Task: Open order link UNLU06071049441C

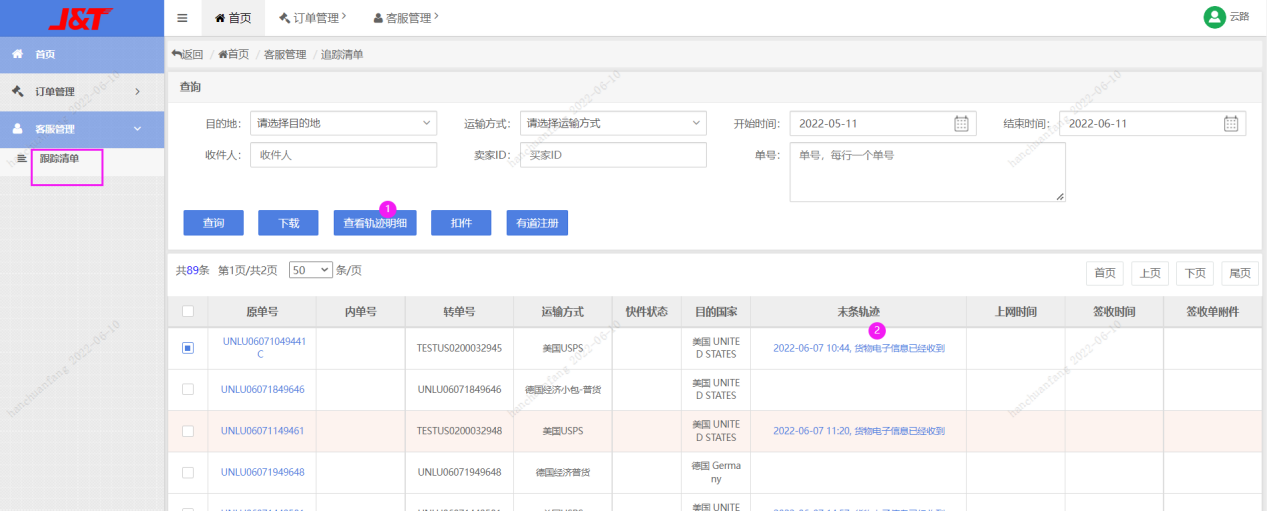Action: pos(262,348)
